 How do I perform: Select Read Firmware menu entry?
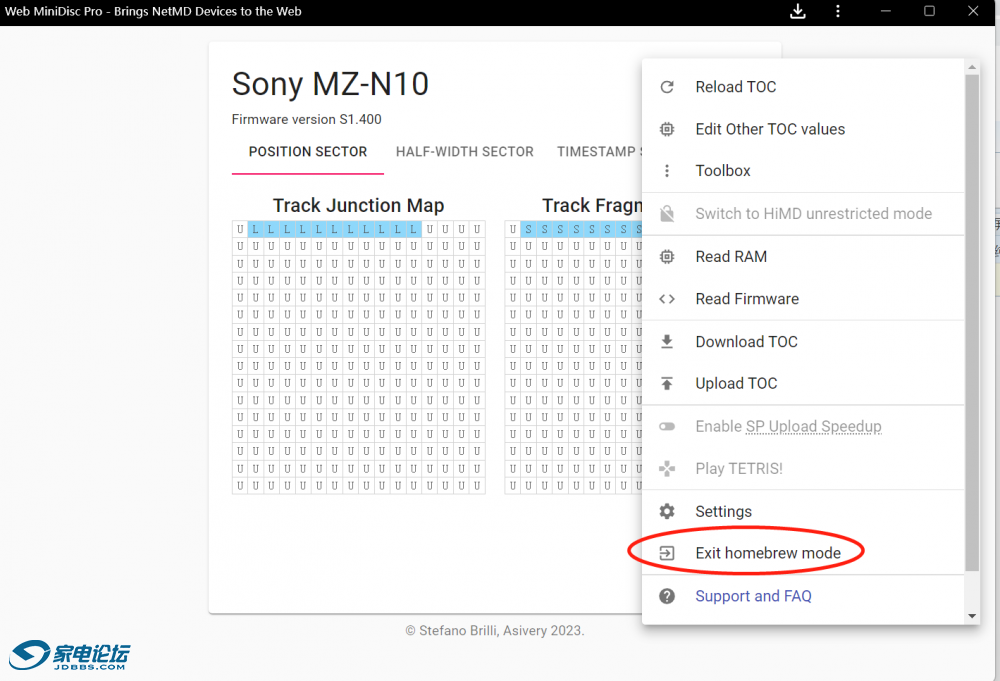pos(803,299)
